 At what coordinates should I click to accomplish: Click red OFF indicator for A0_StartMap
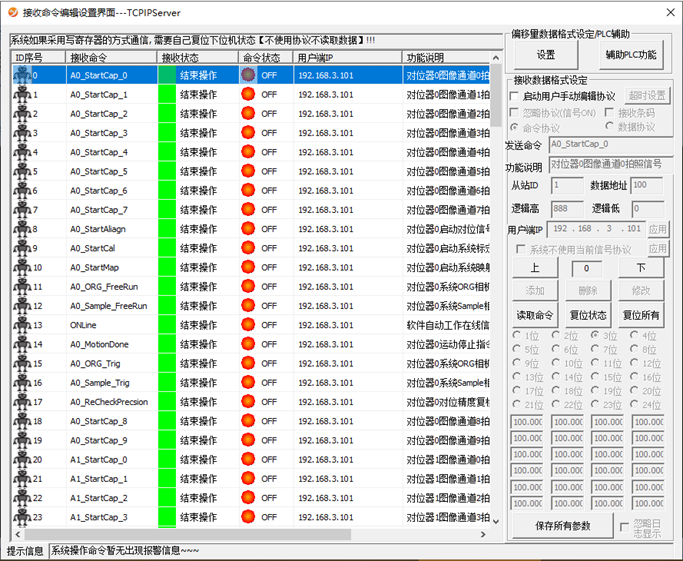click(248, 268)
